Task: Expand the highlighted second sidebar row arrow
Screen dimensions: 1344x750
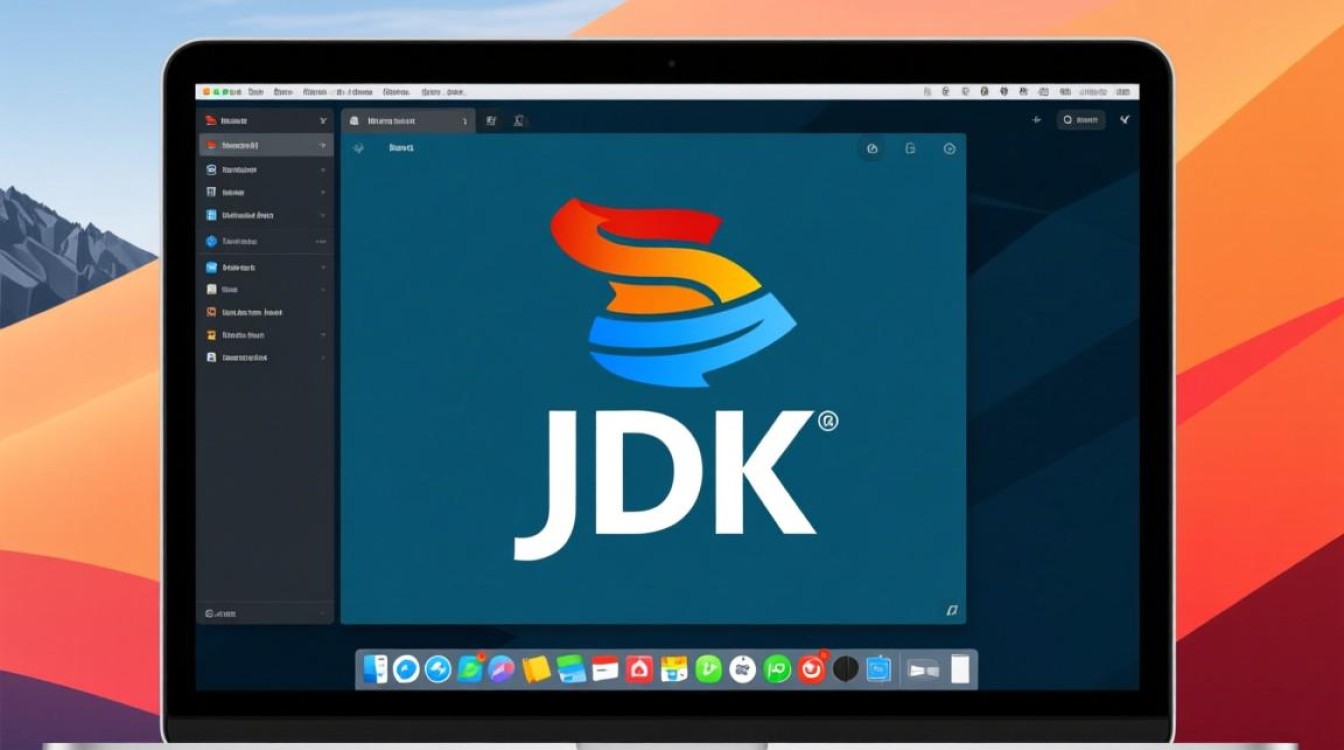Action: (x=322, y=145)
